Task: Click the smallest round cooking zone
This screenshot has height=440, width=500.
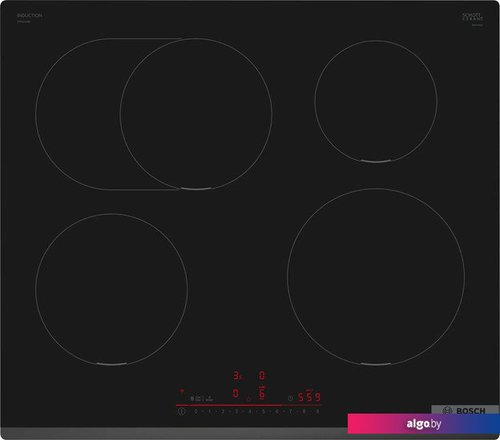Action: pos(376,101)
